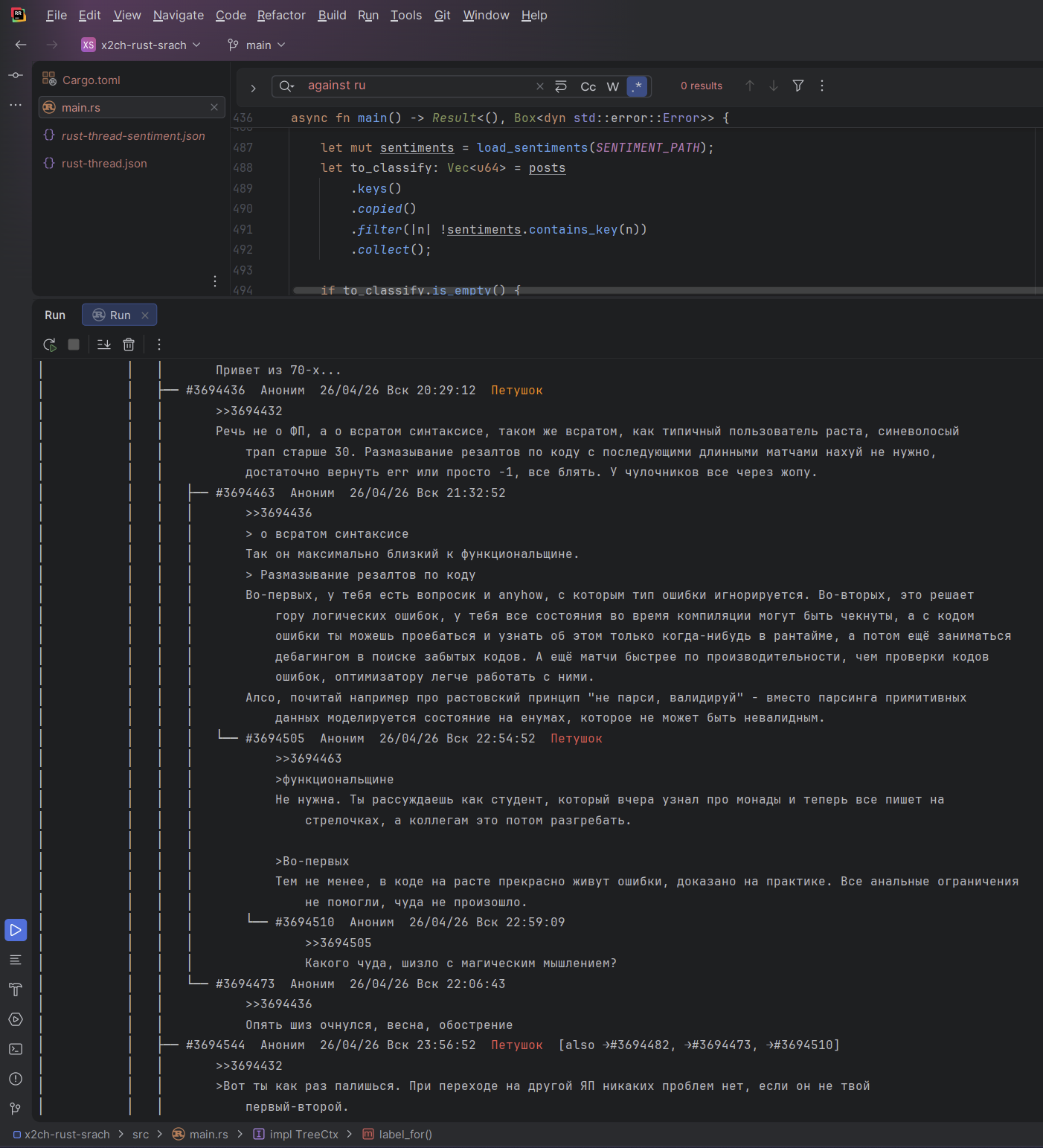Add new line in search field
1043x1148 pixels.
(561, 86)
